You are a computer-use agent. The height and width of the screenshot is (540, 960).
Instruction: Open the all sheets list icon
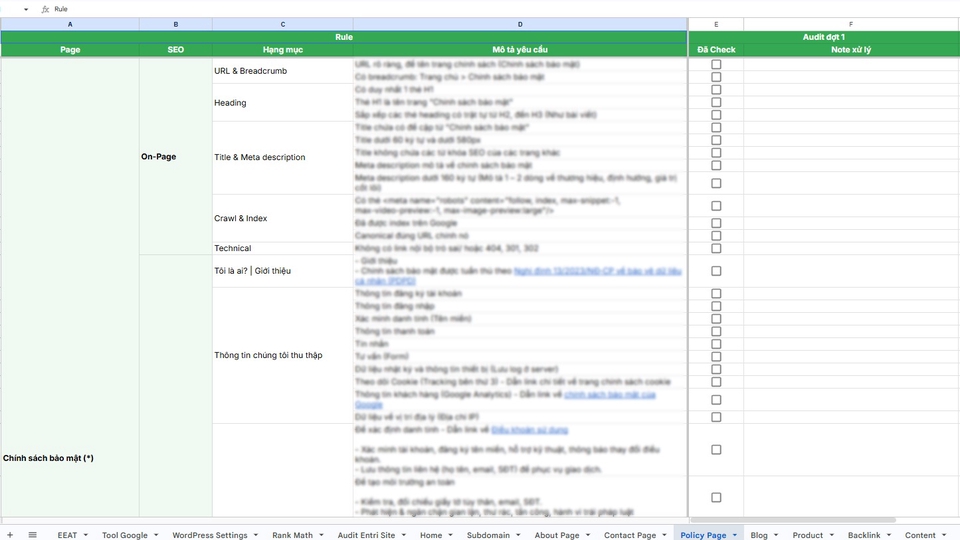point(32,534)
